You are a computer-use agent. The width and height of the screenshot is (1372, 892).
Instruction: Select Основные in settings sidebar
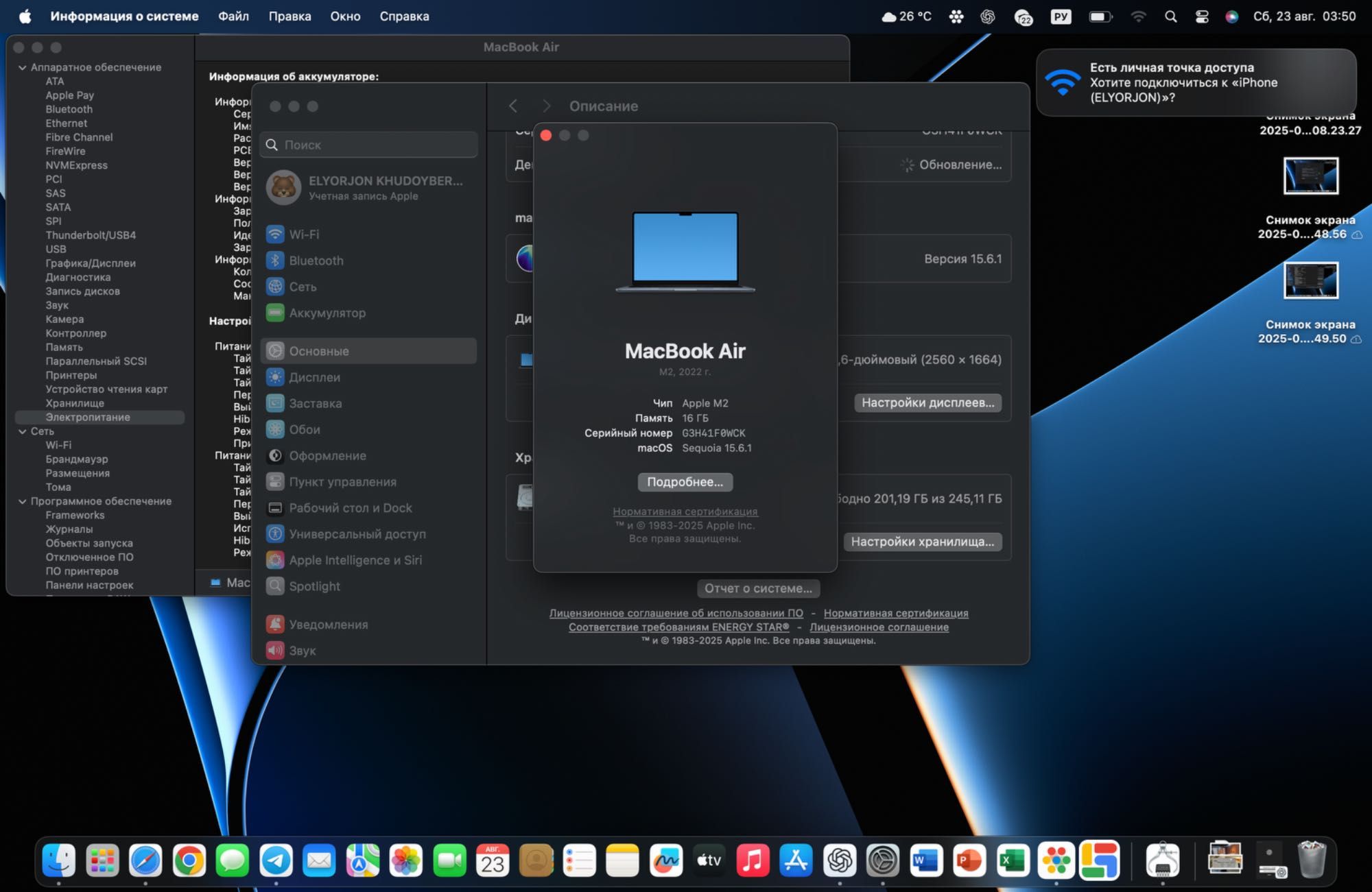click(x=368, y=351)
